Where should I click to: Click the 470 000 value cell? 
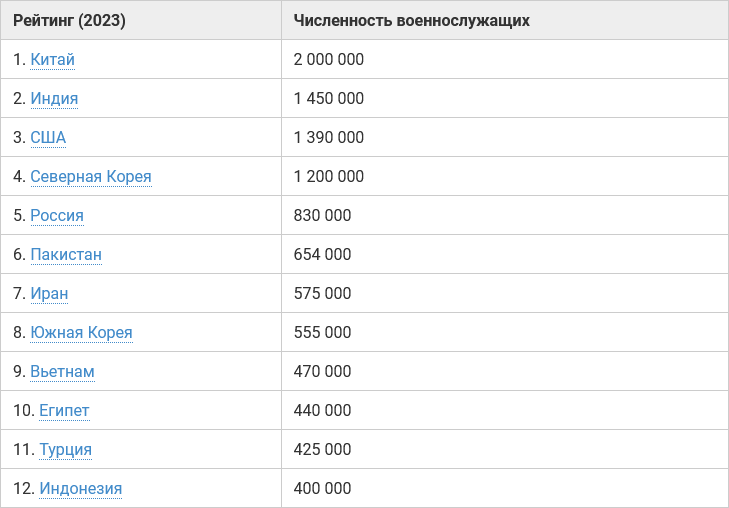[x=505, y=371]
